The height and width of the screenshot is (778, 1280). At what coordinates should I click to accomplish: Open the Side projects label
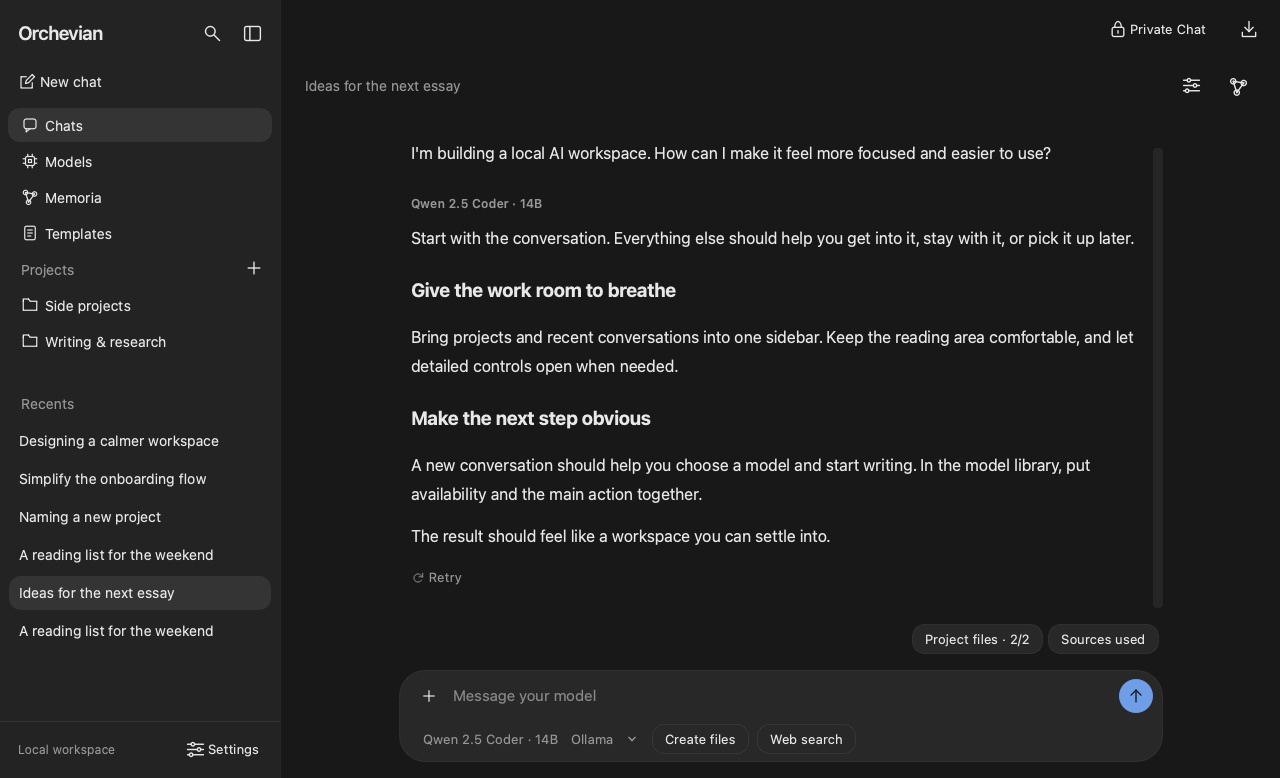tap(88, 305)
